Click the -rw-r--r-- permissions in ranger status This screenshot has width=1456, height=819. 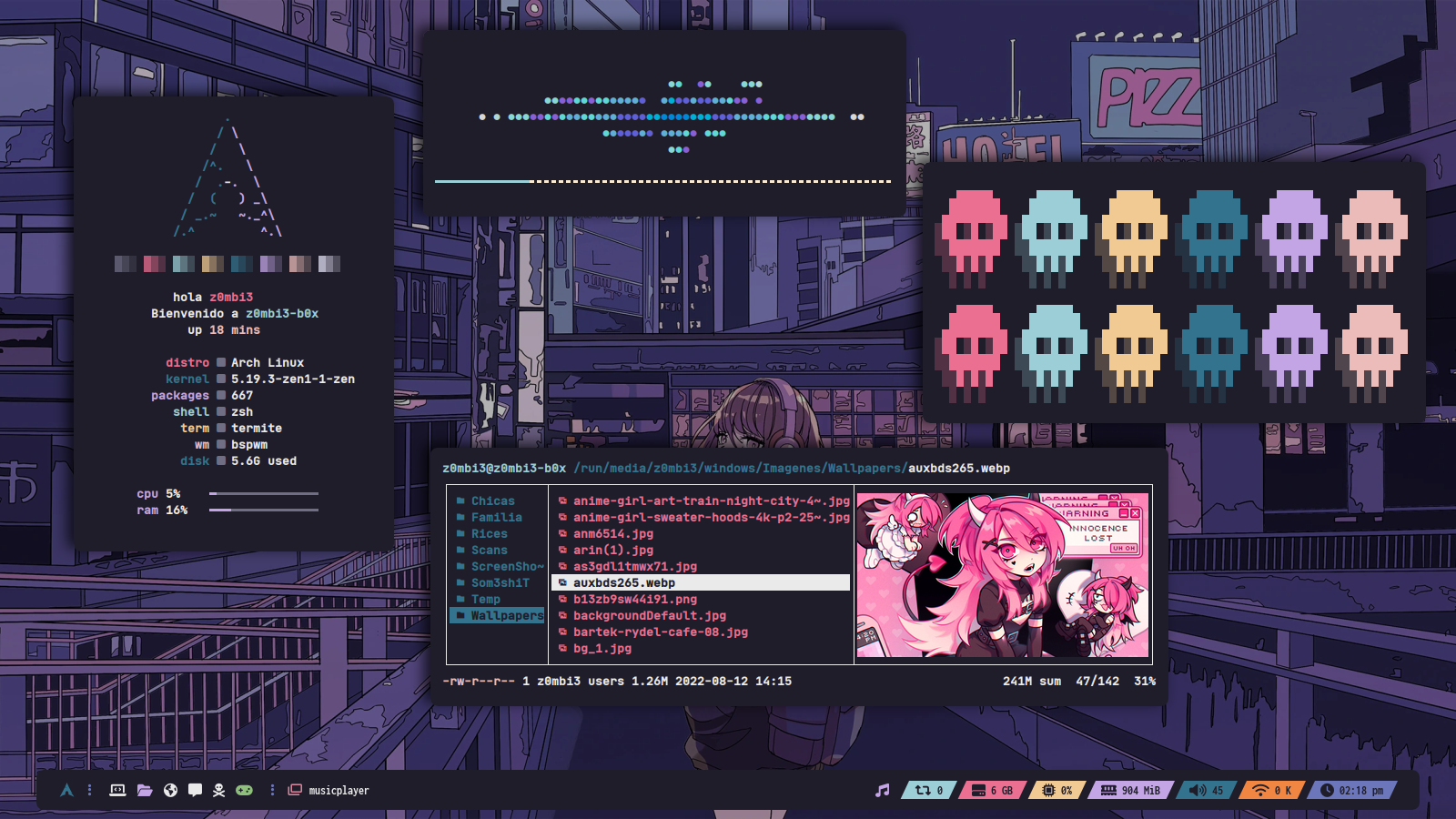point(479,681)
